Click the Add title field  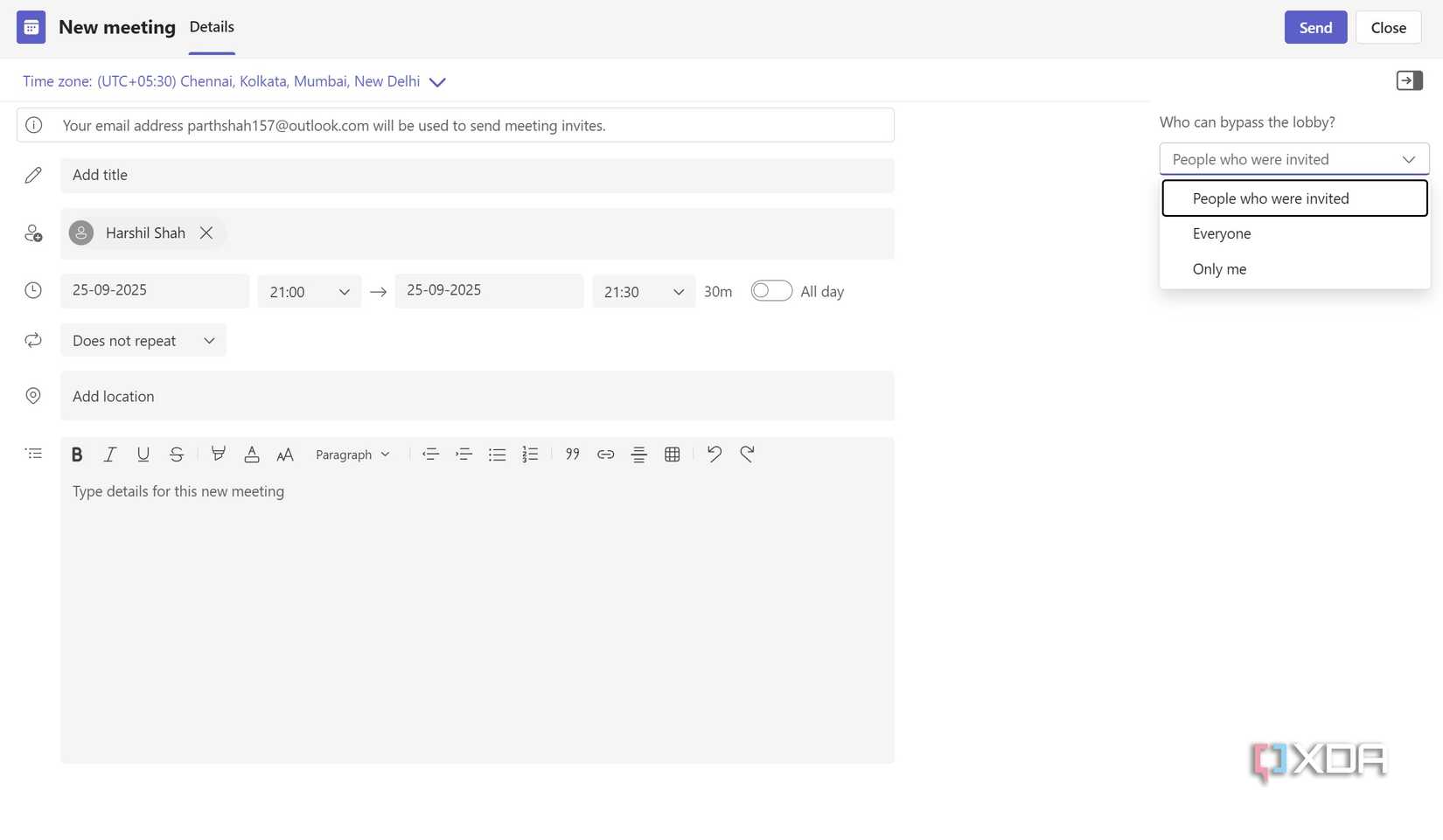point(478,175)
